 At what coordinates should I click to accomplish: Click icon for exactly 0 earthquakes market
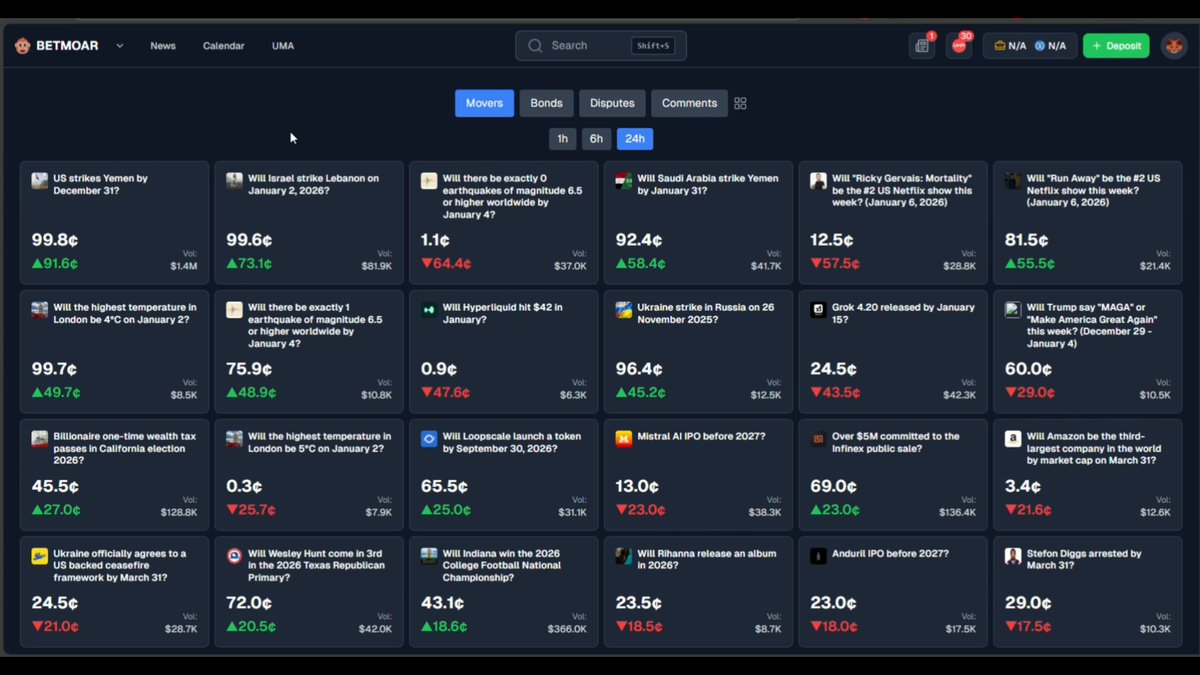point(429,181)
